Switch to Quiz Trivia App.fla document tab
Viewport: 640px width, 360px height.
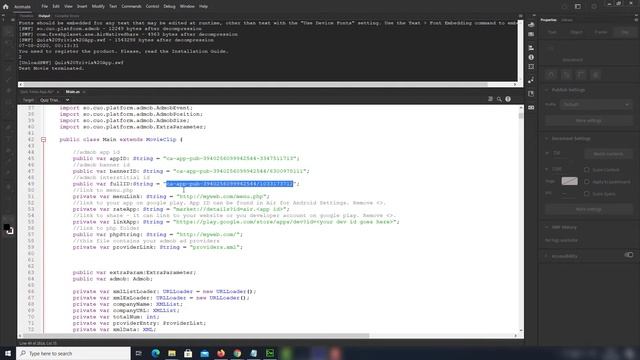click(x=37, y=92)
